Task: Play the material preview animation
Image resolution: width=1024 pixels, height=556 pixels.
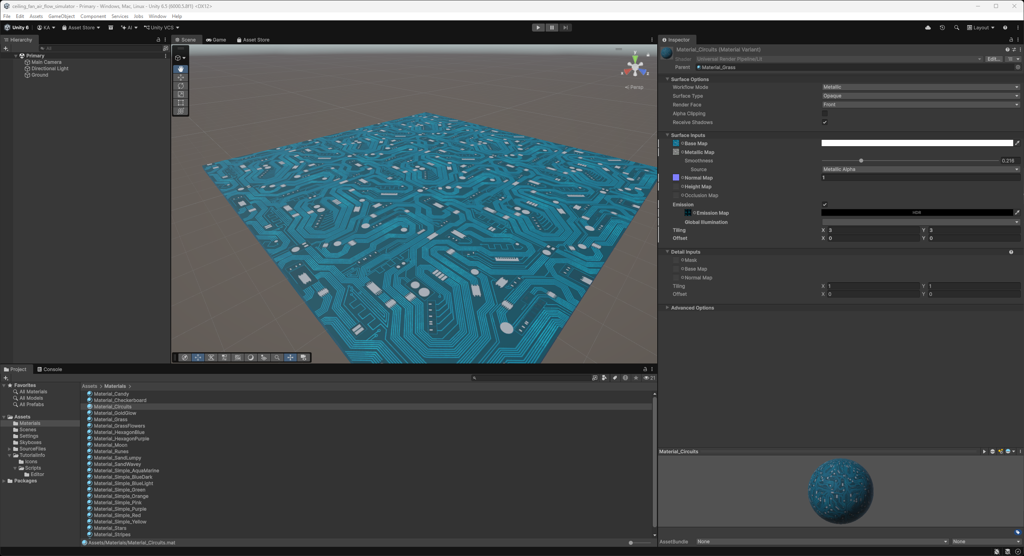Action: pyautogui.click(x=984, y=451)
